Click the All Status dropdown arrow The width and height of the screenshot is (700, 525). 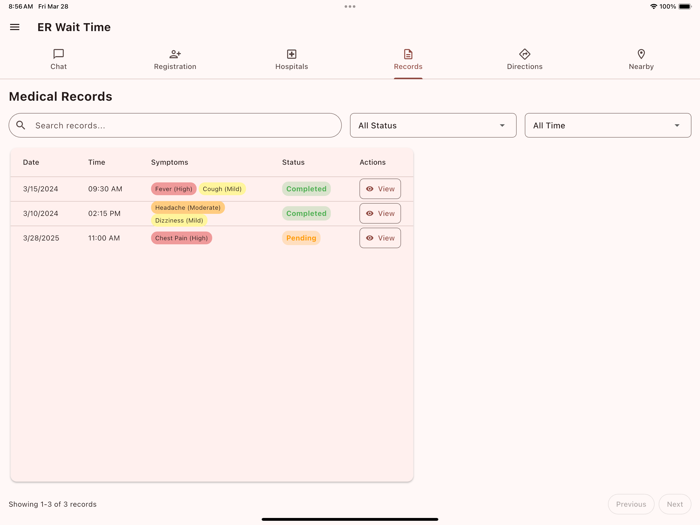502,125
